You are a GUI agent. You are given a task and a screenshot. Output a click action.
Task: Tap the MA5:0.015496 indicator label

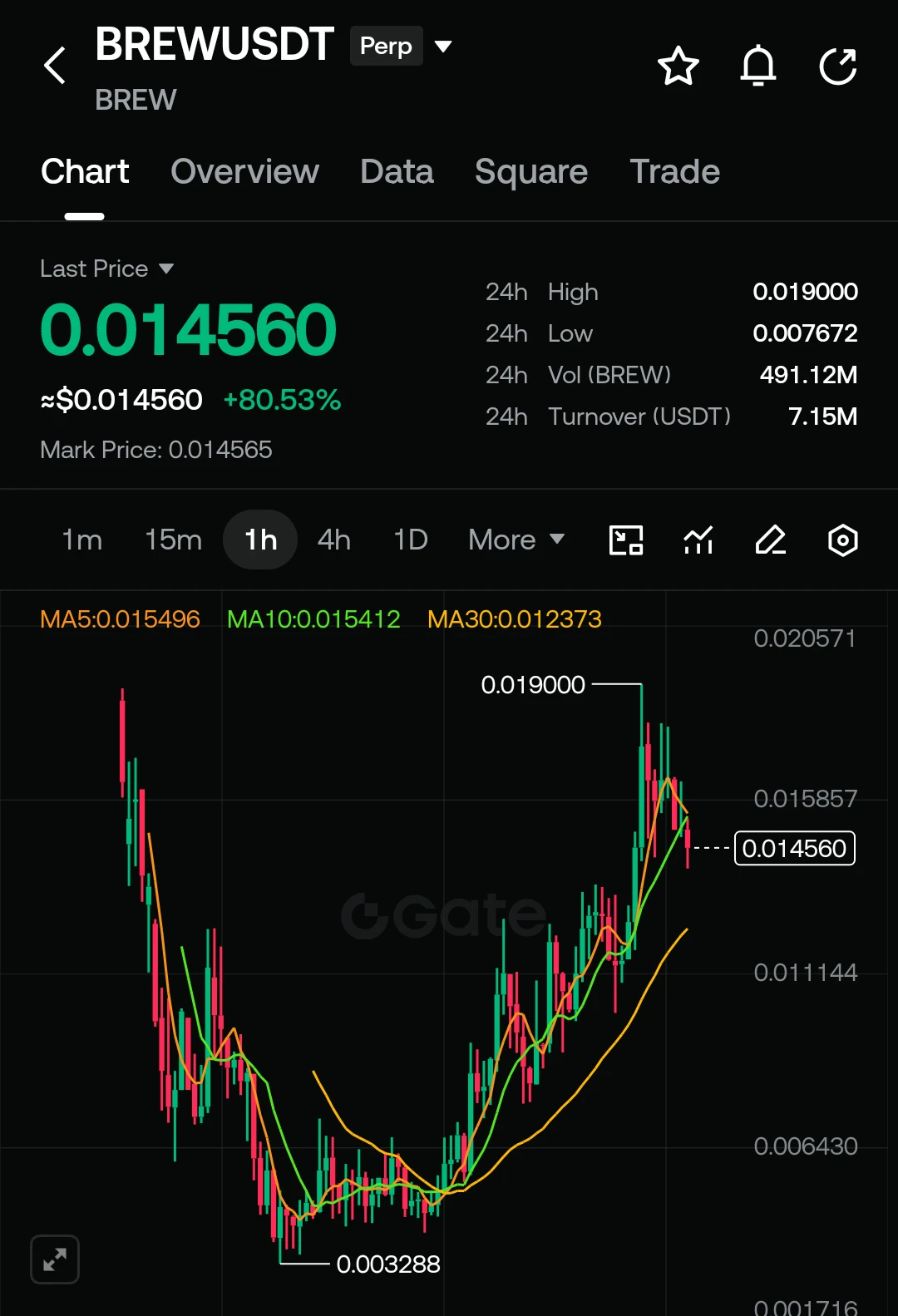[x=121, y=619]
